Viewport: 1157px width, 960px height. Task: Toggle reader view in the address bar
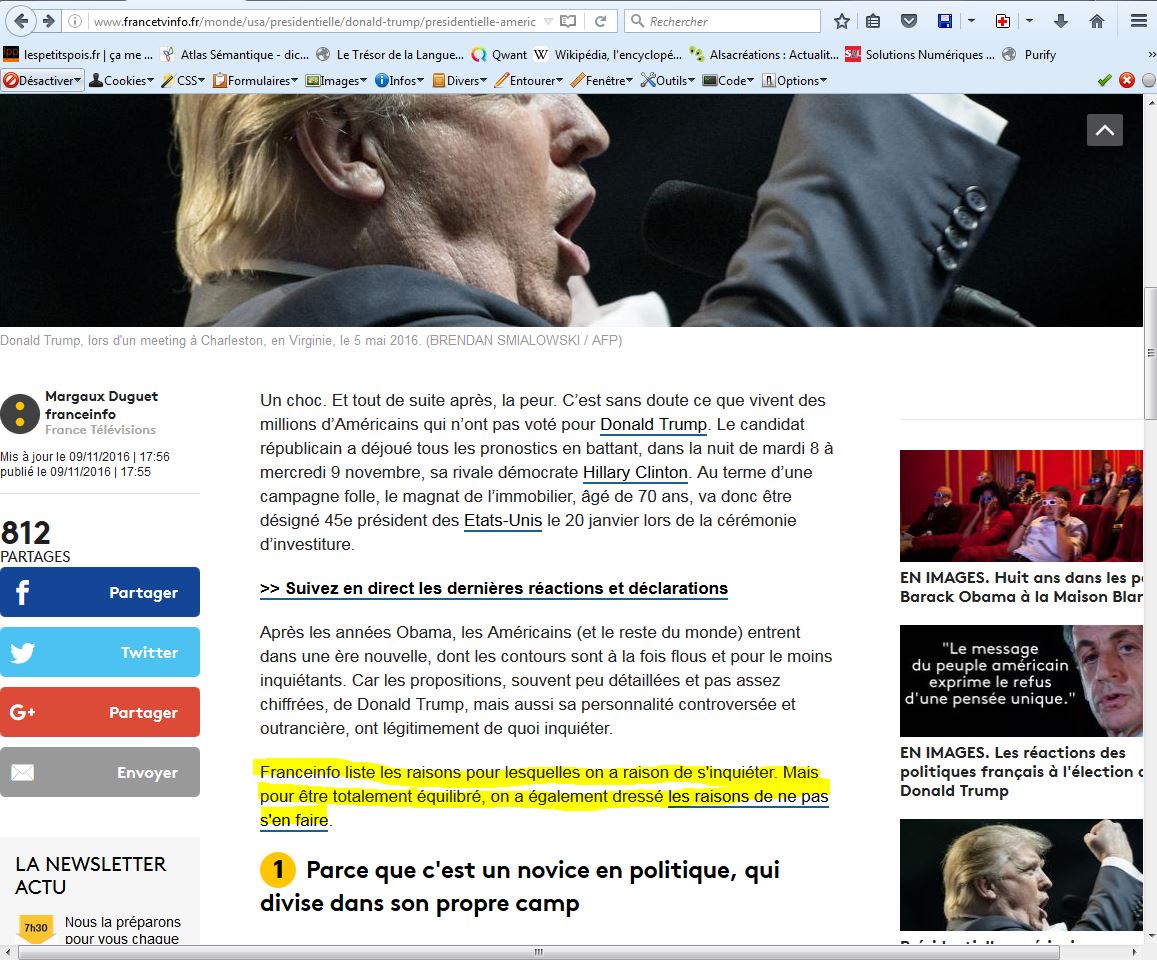[x=568, y=21]
